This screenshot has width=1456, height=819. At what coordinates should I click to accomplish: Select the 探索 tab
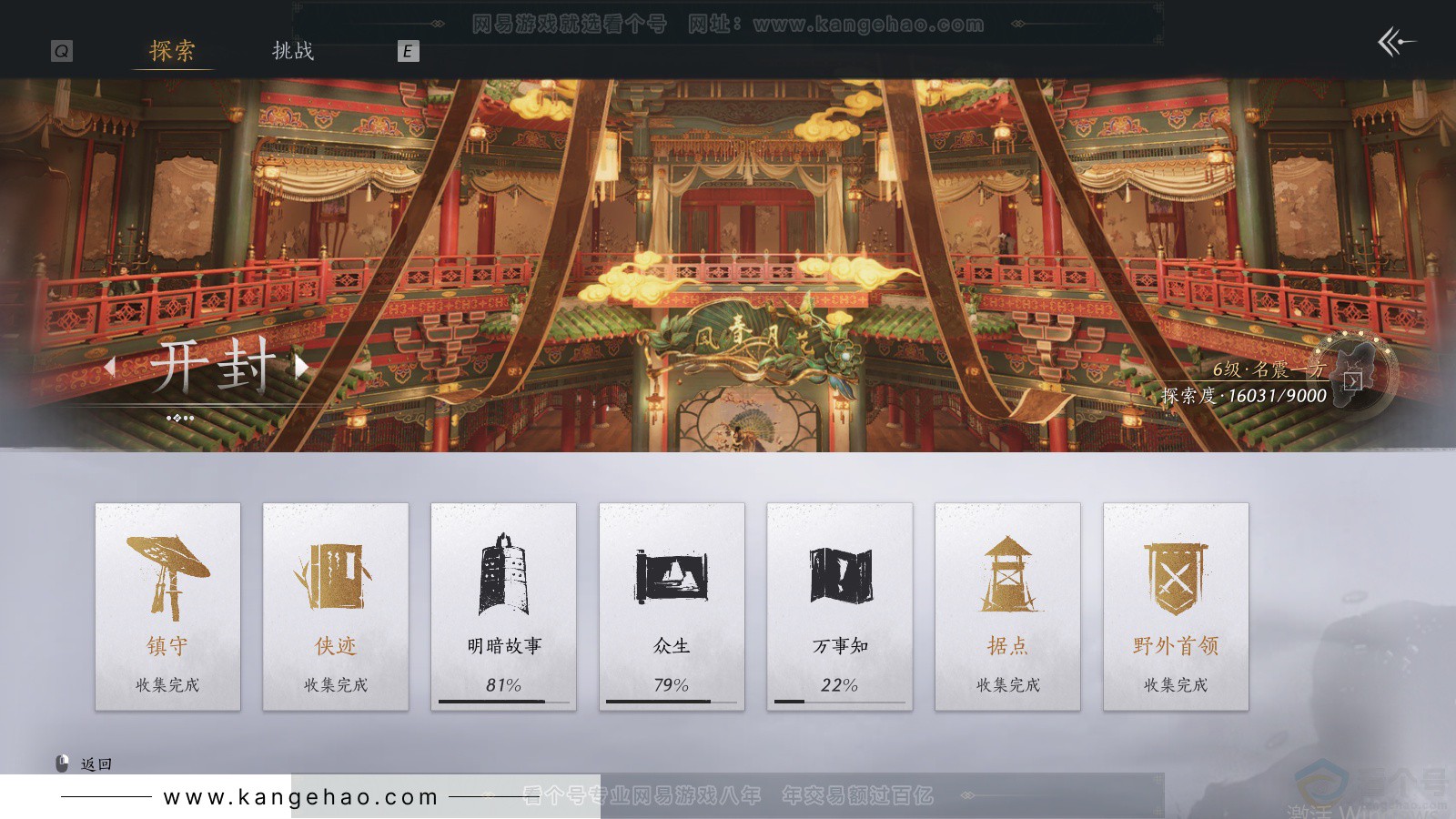pos(171,52)
